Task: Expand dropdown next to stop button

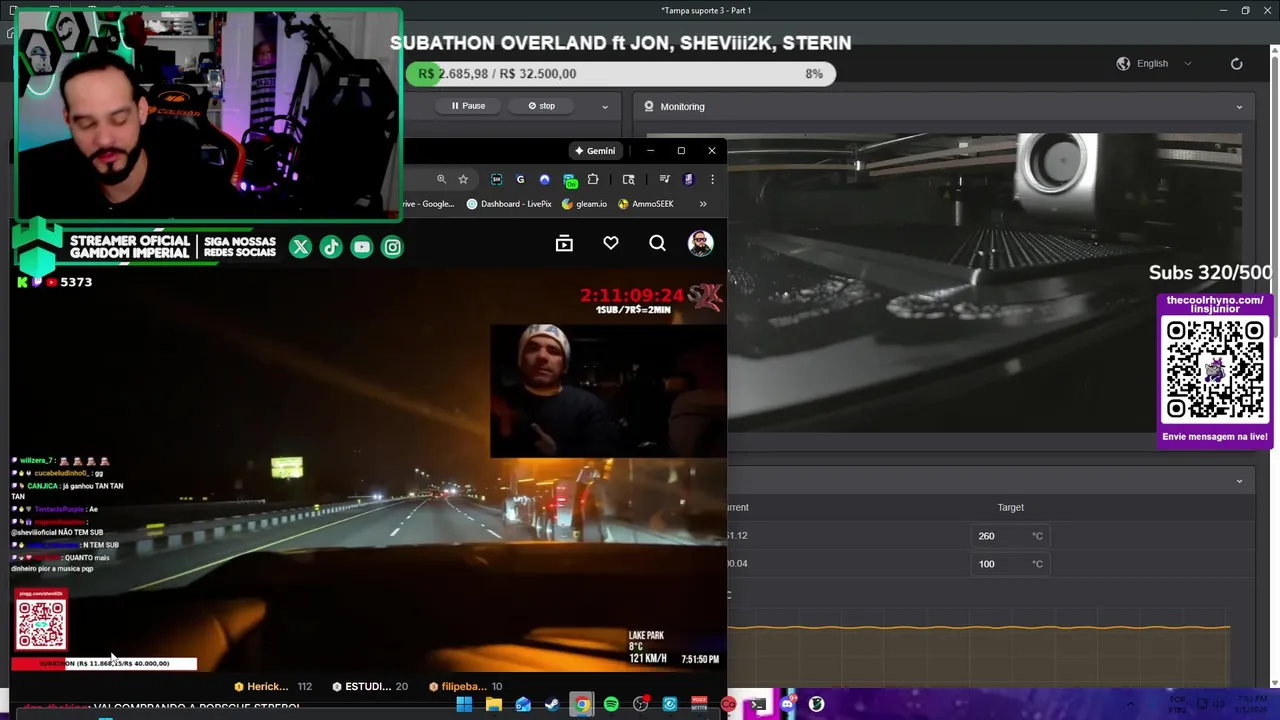Action: tap(604, 106)
